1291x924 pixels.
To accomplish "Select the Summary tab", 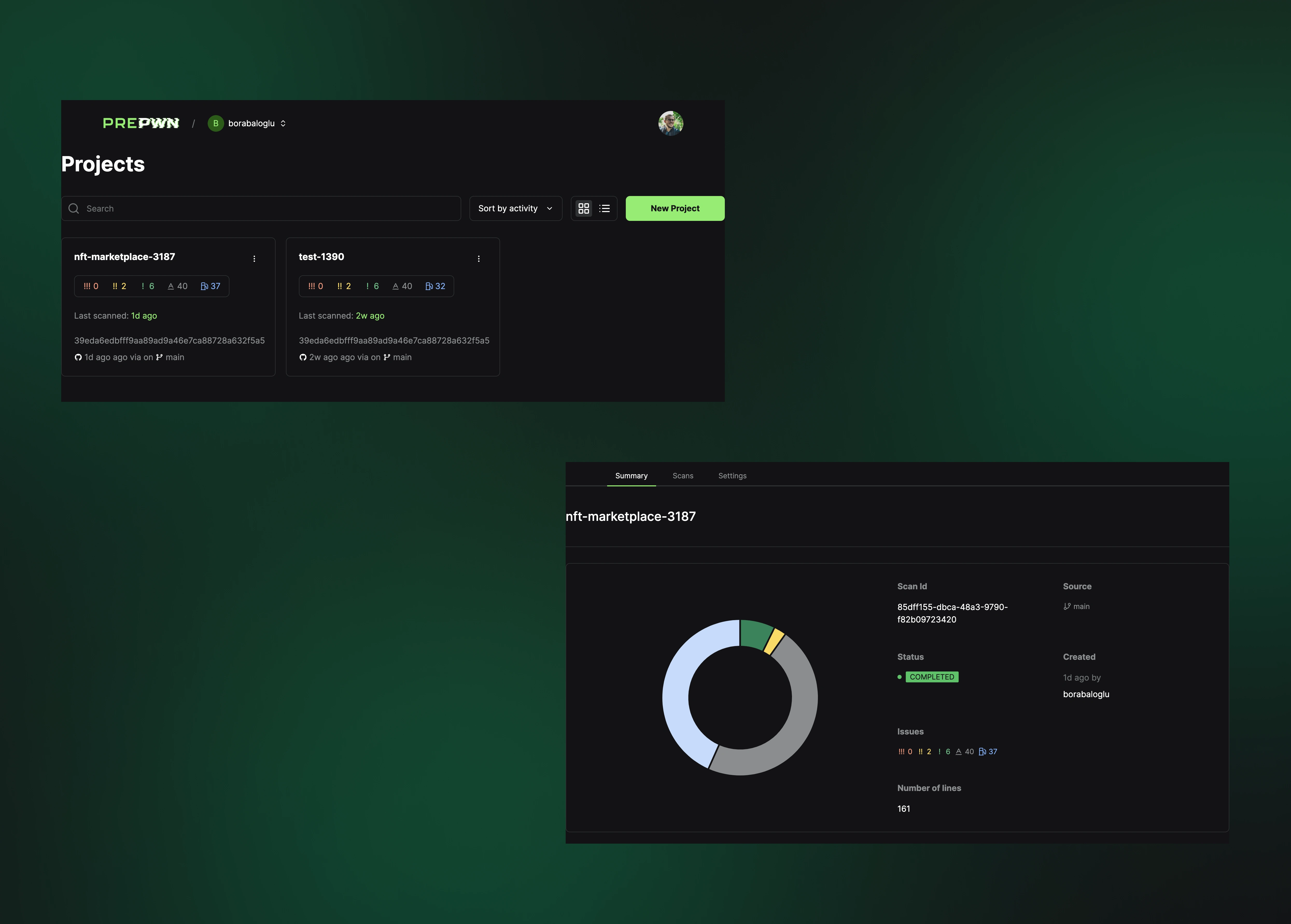I will 631,475.
